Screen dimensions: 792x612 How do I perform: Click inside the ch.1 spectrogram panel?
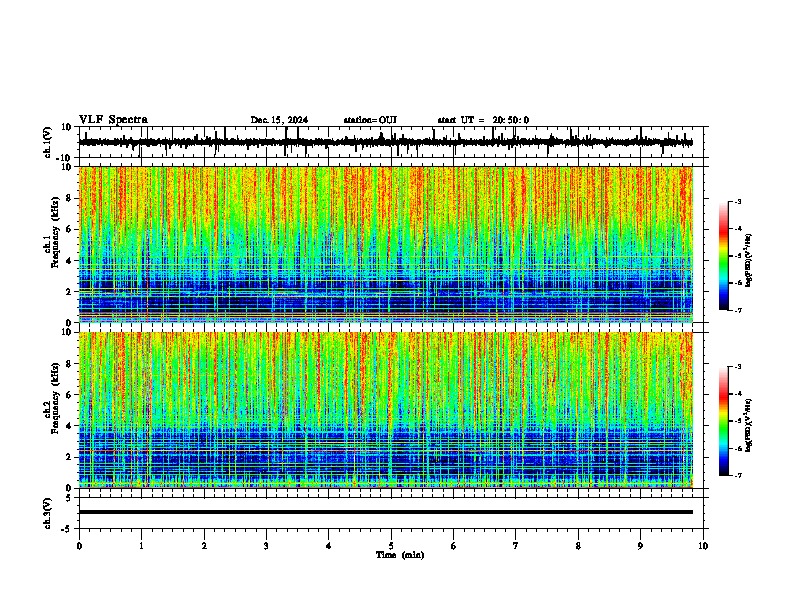[385, 244]
